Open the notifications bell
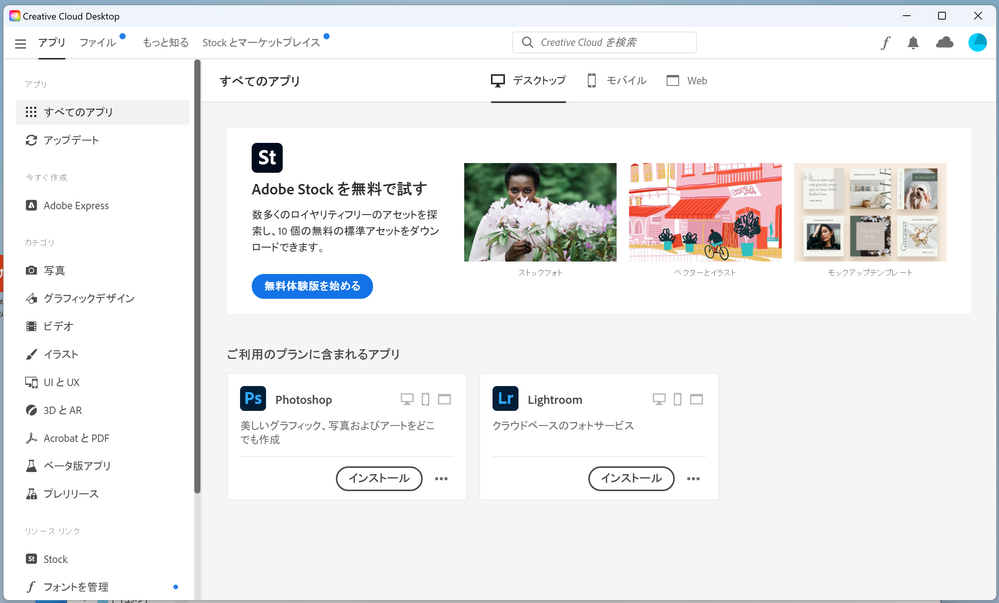 [x=913, y=43]
